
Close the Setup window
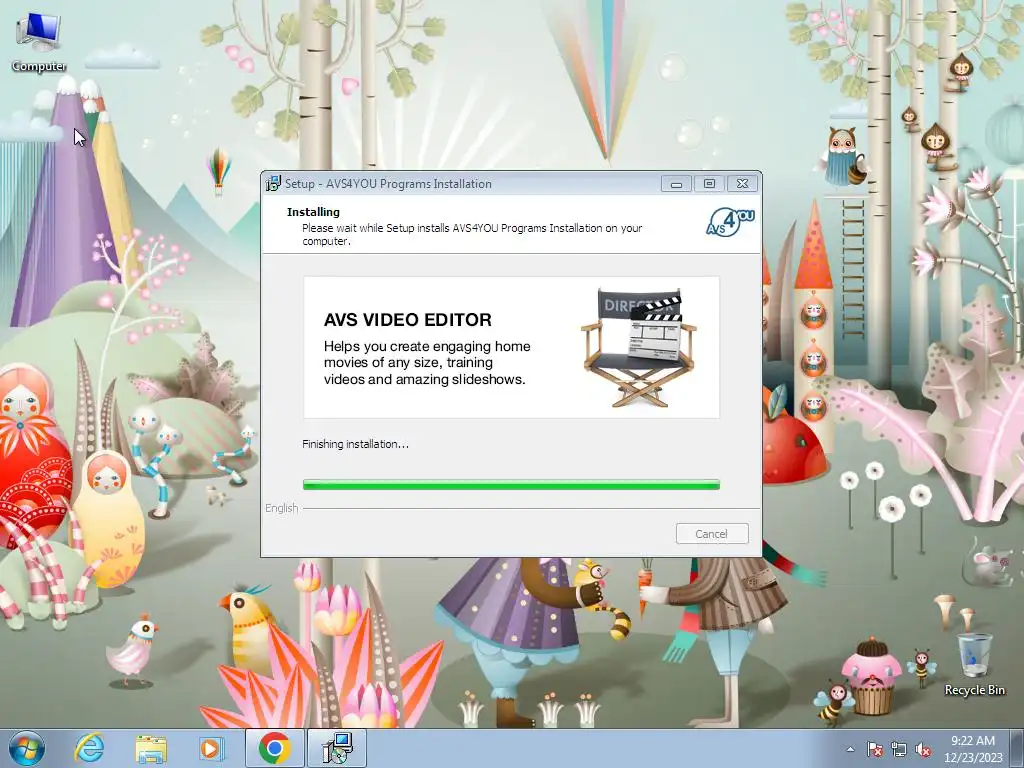(743, 184)
